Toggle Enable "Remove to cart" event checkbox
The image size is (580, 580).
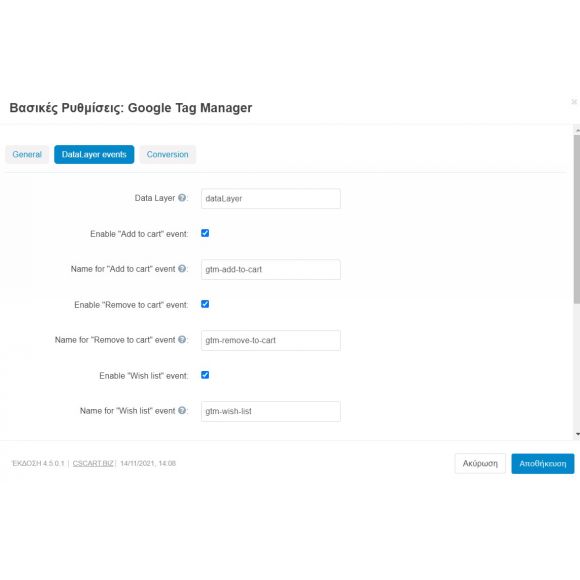205,304
